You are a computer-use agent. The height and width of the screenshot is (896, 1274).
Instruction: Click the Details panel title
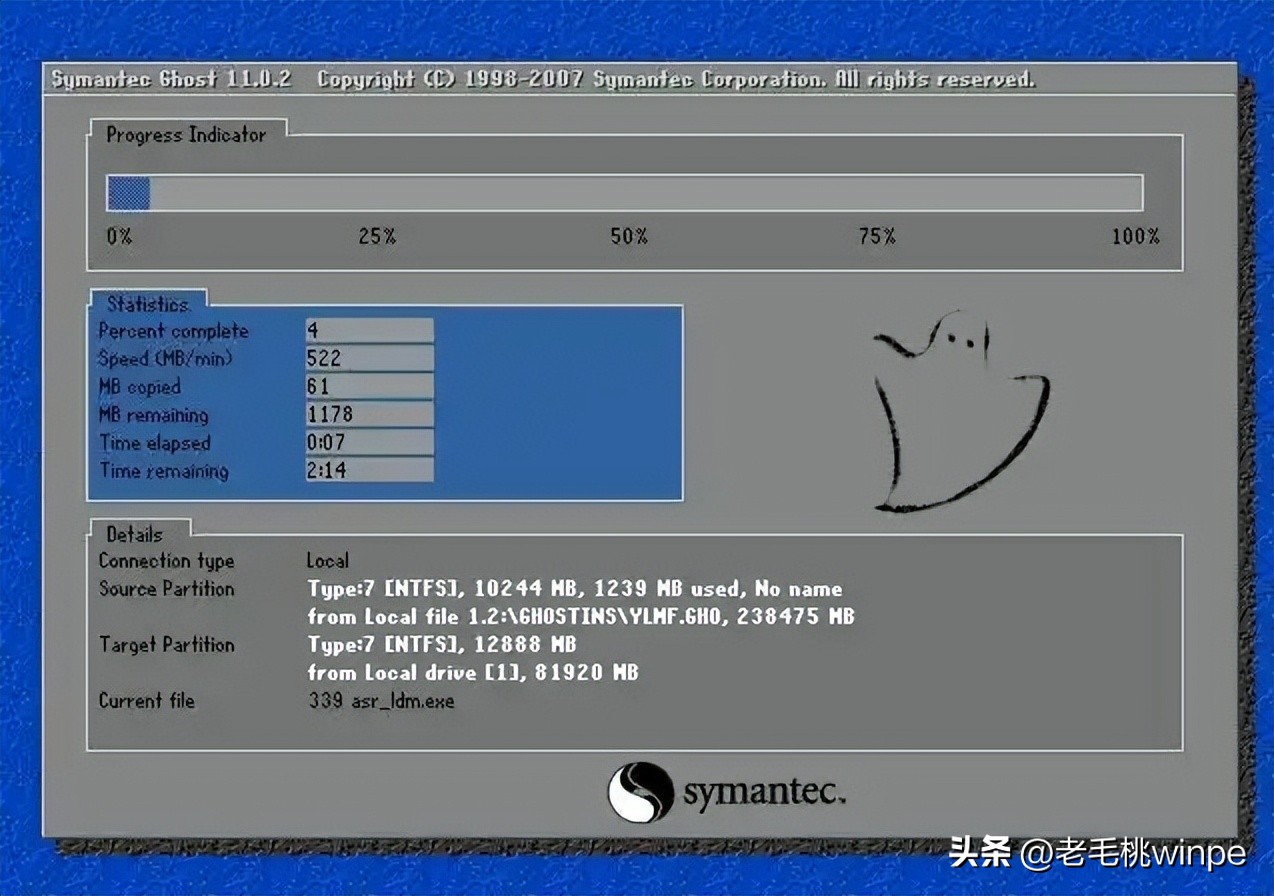(134, 534)
